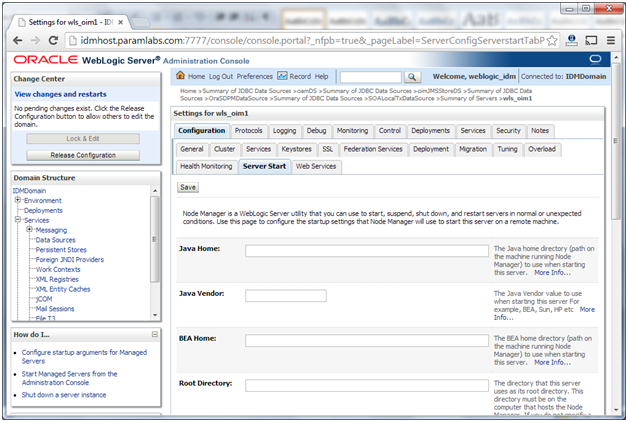This screenshot has height=422, width=628.
Task: Click the cast screen icon
Action: [x=591, y=40]
